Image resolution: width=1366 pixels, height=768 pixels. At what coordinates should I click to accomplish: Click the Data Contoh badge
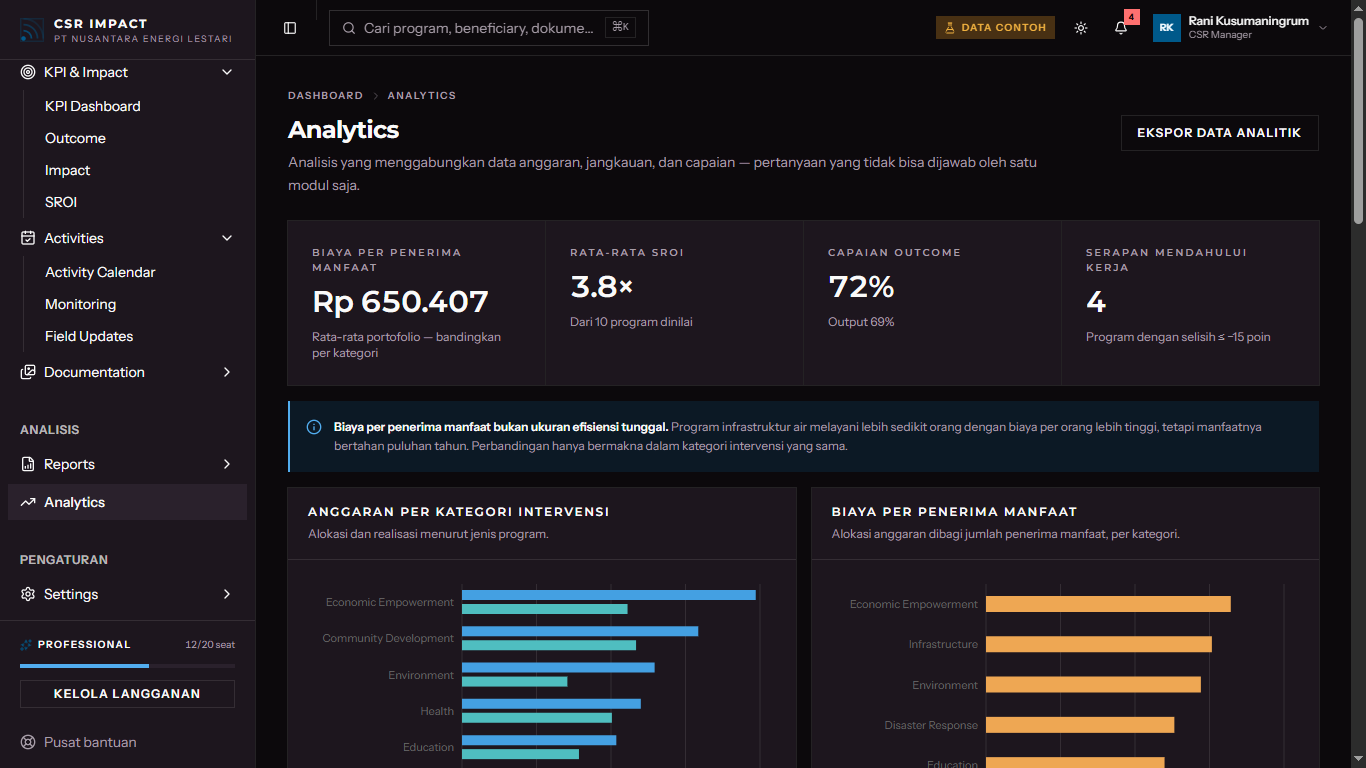point(995,28)
